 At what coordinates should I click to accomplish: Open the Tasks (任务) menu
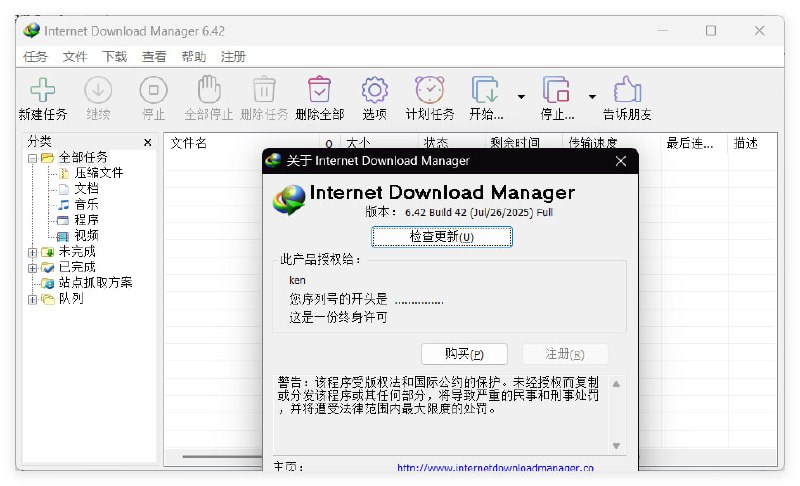(x=35, y=57)
